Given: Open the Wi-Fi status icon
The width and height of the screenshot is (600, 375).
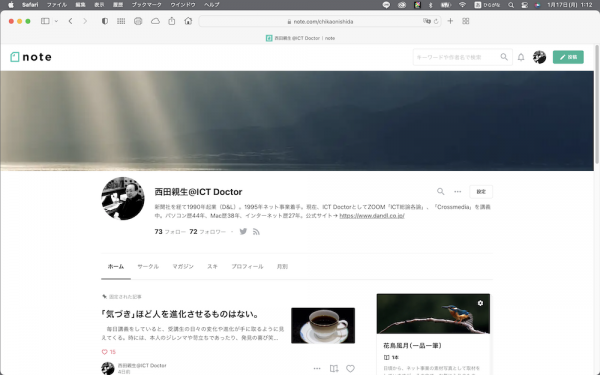Looking at the screenshot, I should (462, 5).
